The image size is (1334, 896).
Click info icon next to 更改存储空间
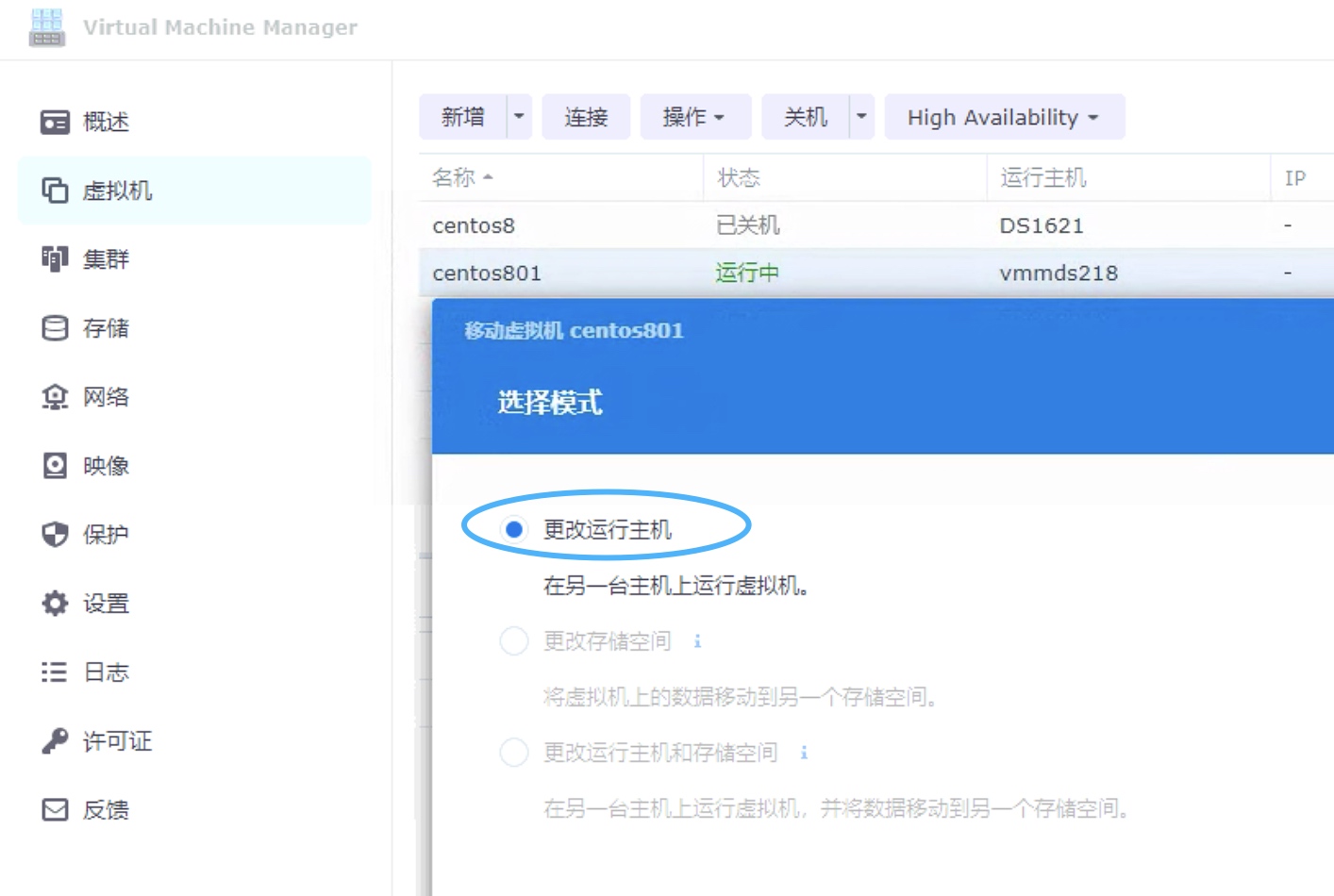pyautogui.click(x=697, y=641)
